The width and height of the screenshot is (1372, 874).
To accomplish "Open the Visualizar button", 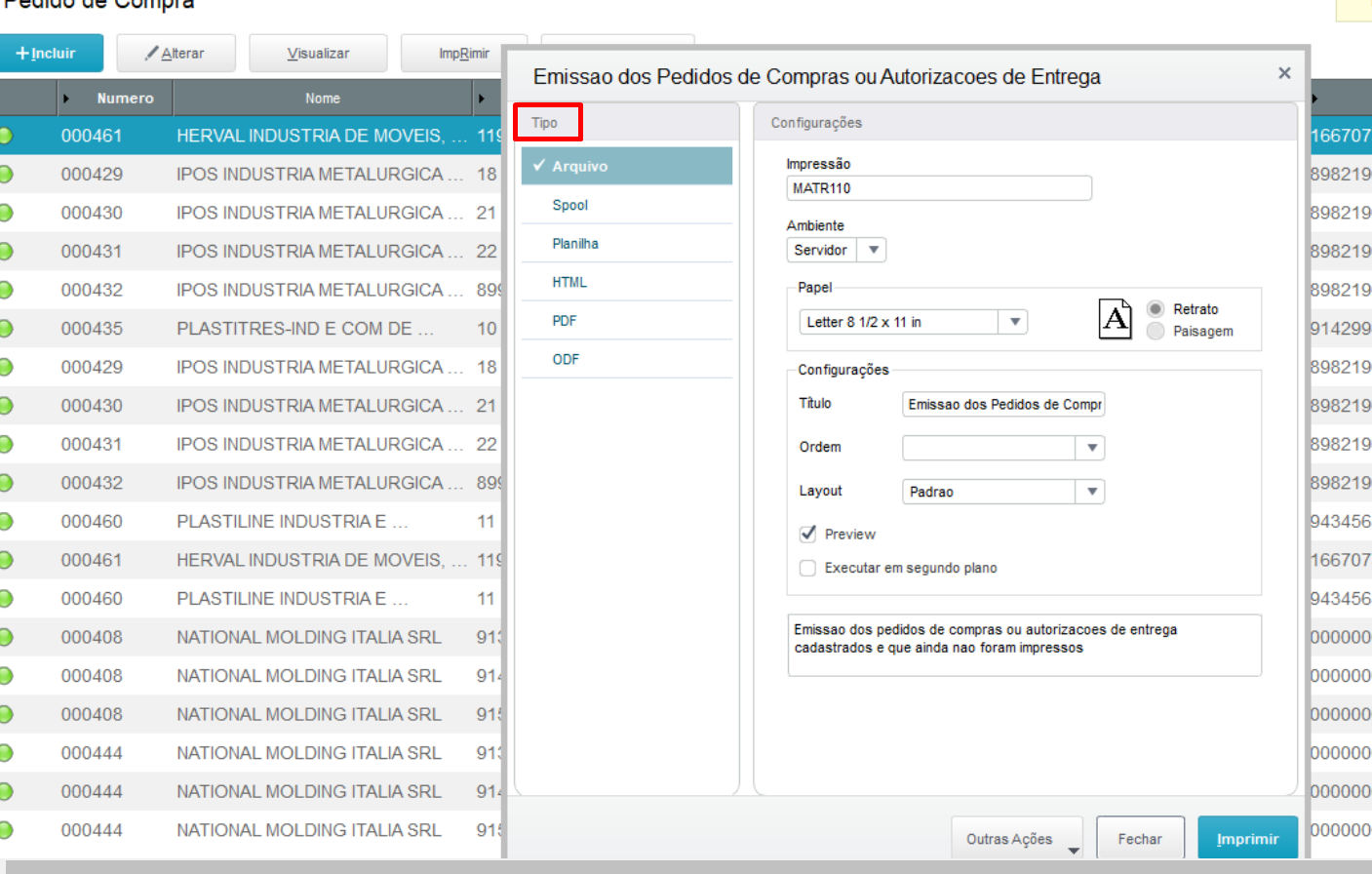I will 318,54.
